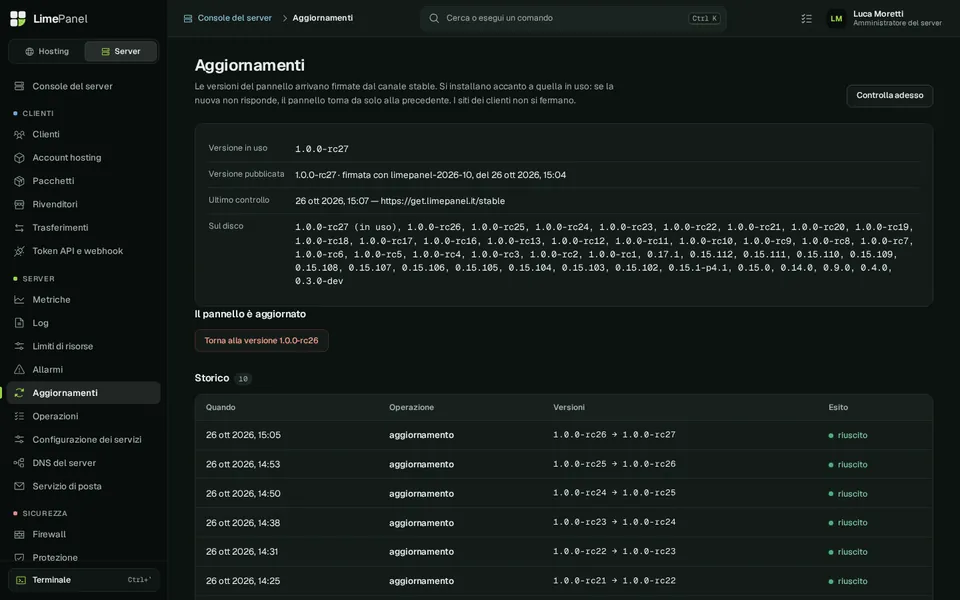Click Torna alla versione 1.0.0-rc26 button
This screenshot has height=600, width=960.
pyautogui.click(x=261, y=340)
